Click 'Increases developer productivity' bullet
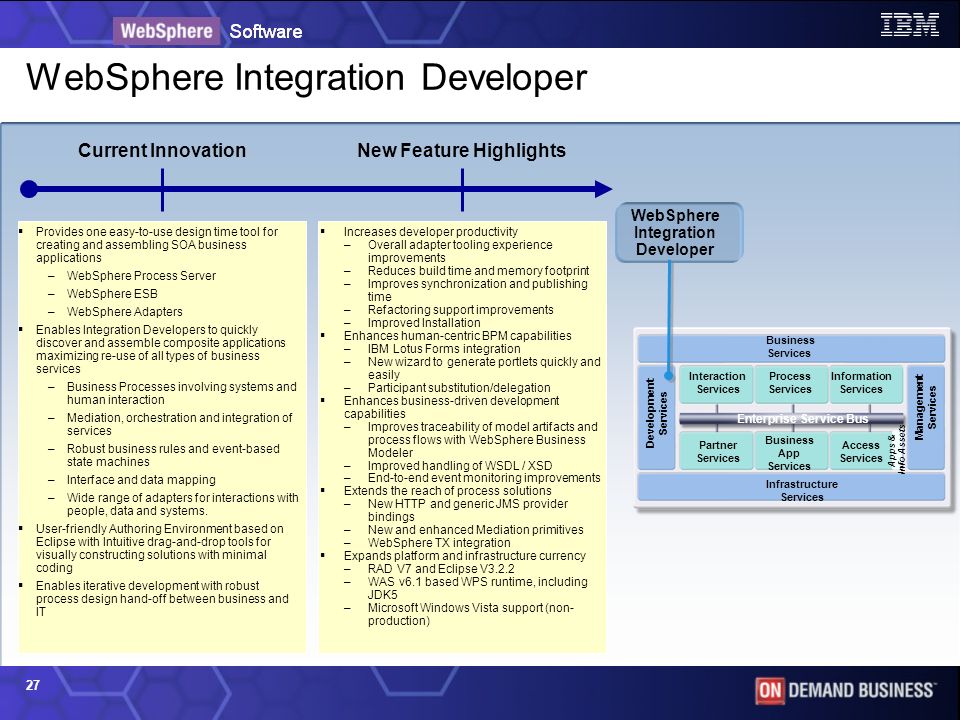960x720 pixels. coord(430,231)
